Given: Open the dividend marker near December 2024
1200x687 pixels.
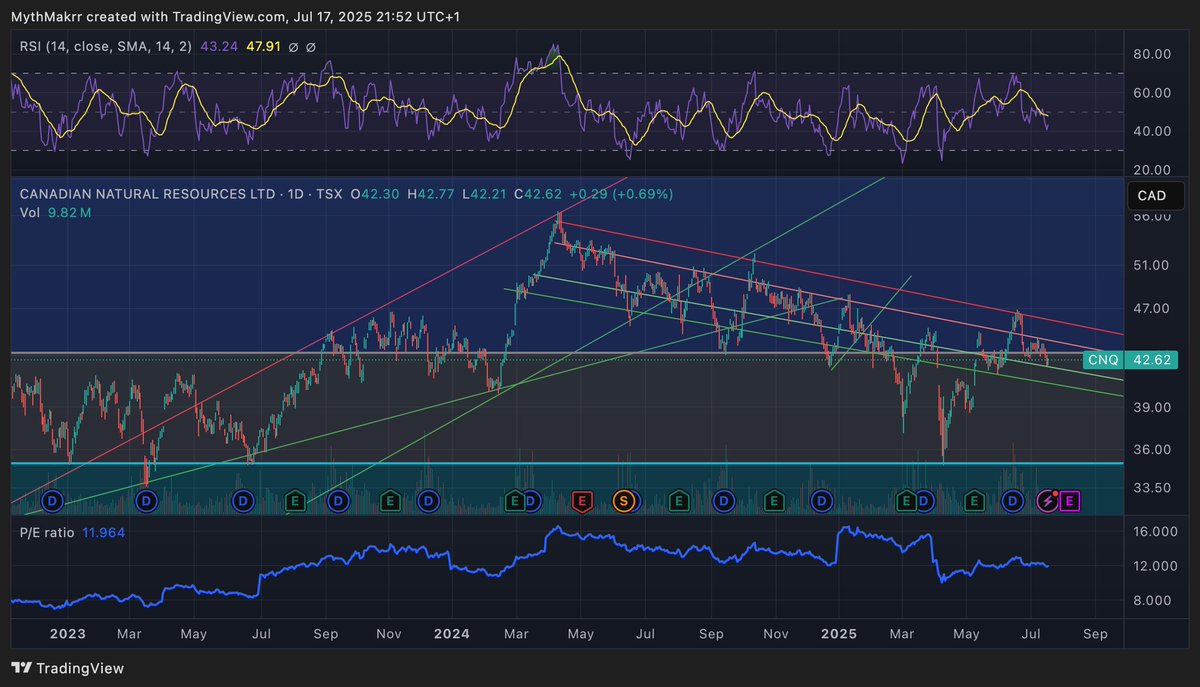Looking at the screenshot, I should point(822,499).
